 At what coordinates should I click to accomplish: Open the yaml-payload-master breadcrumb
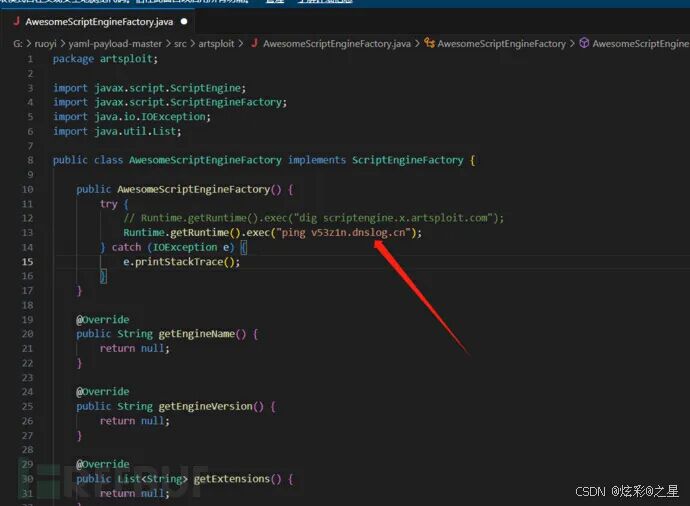click(115, 44)
